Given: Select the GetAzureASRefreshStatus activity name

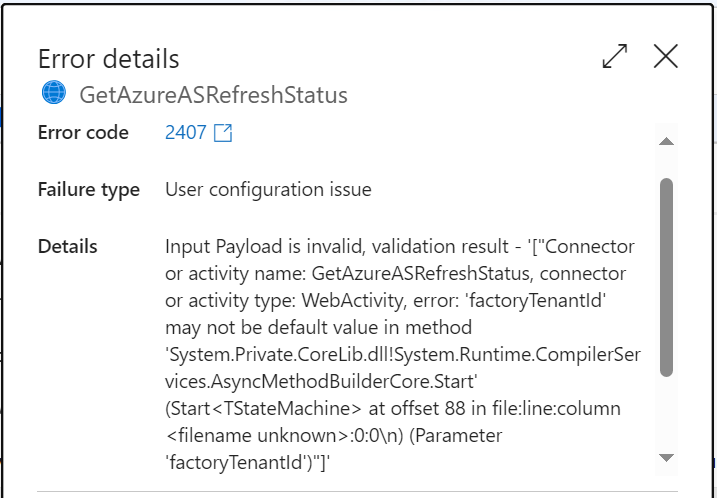Looking at the screenshot, I should click(x=214, y=95).
